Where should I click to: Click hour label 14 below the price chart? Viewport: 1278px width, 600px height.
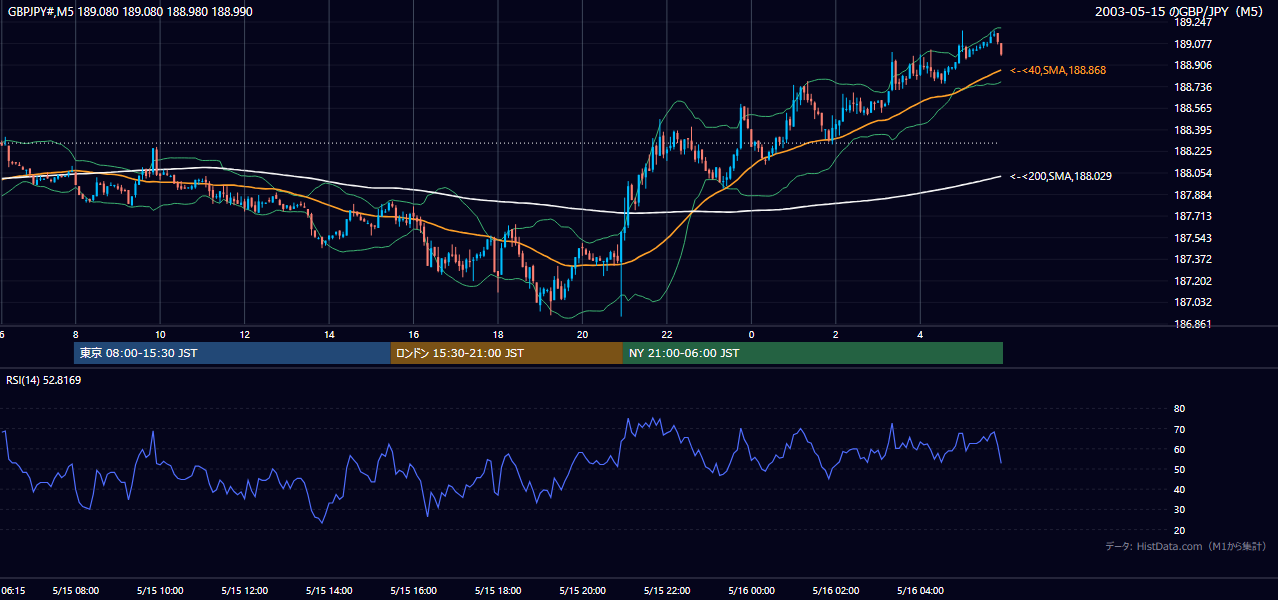coord(329,335)
